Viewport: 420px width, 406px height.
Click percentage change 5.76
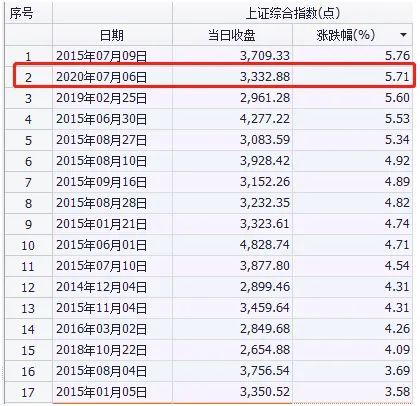[x=397, y=55]
